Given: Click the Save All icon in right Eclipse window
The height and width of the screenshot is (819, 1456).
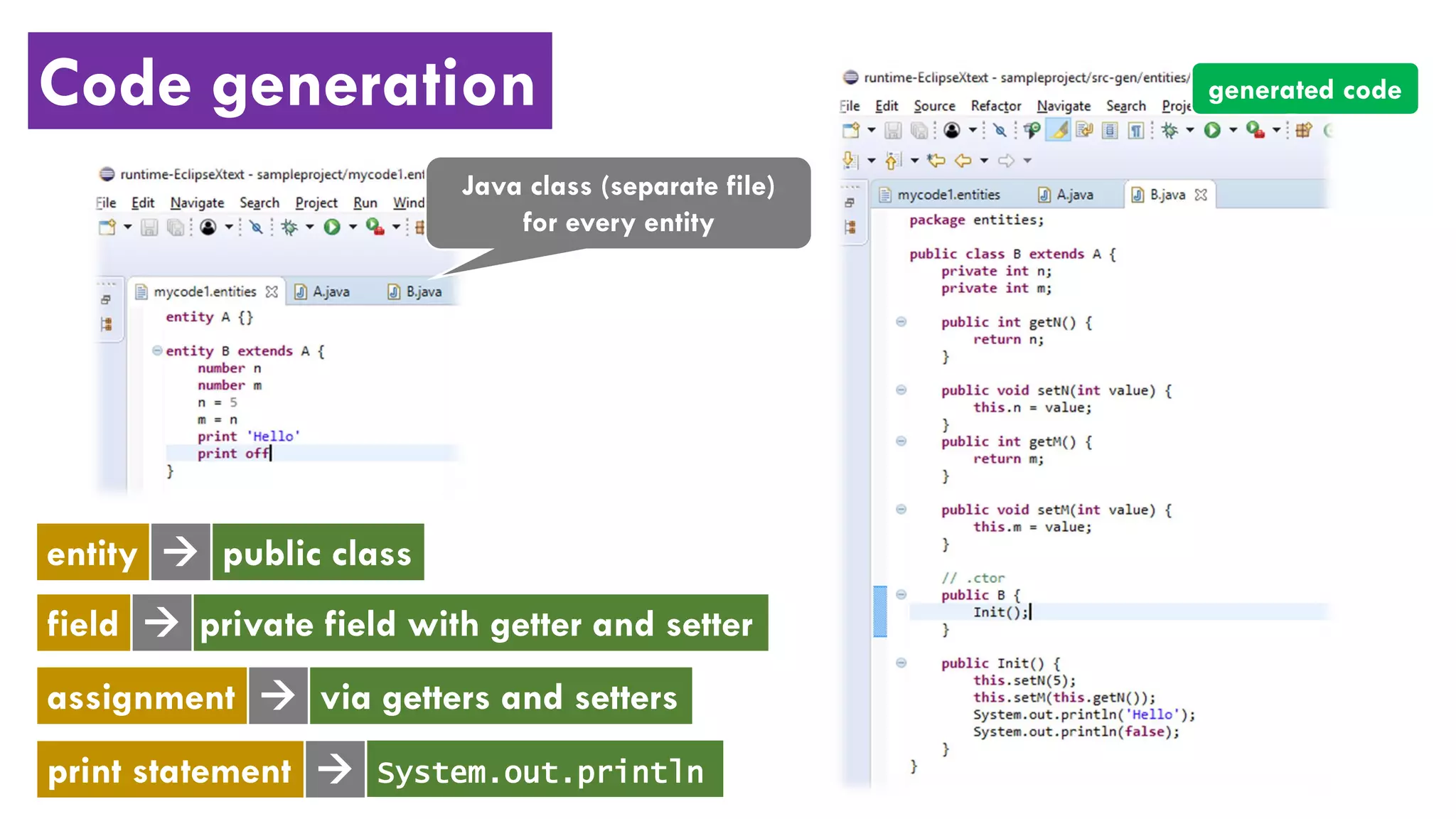Looking at the screenshot, I should (x=919, y=130).
